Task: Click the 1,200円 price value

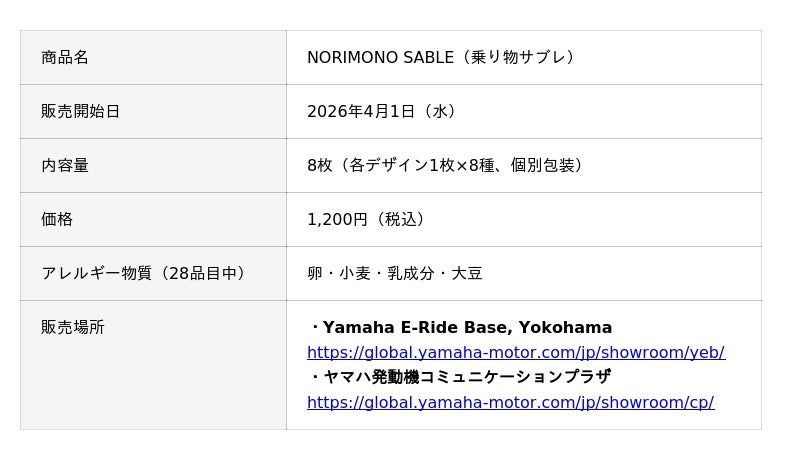Action: [337, 219]
